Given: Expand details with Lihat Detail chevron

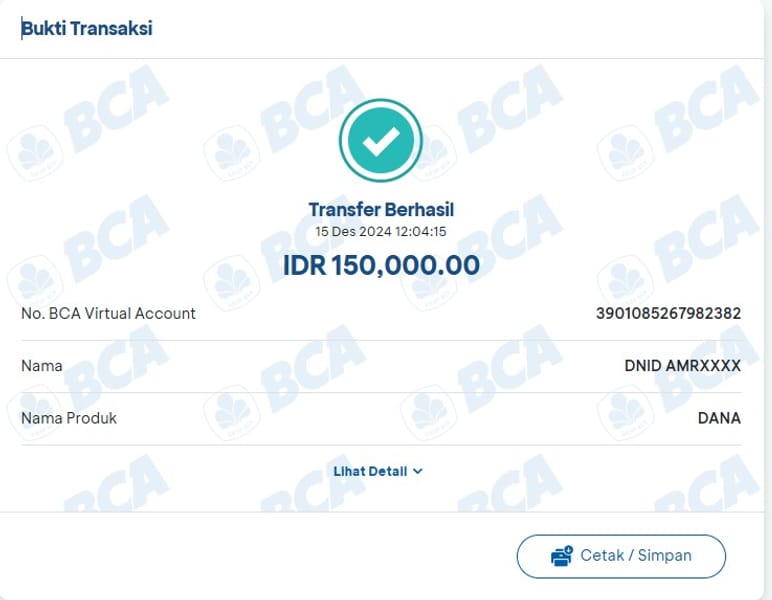Looking at the screenshot, I should point(418,471).
